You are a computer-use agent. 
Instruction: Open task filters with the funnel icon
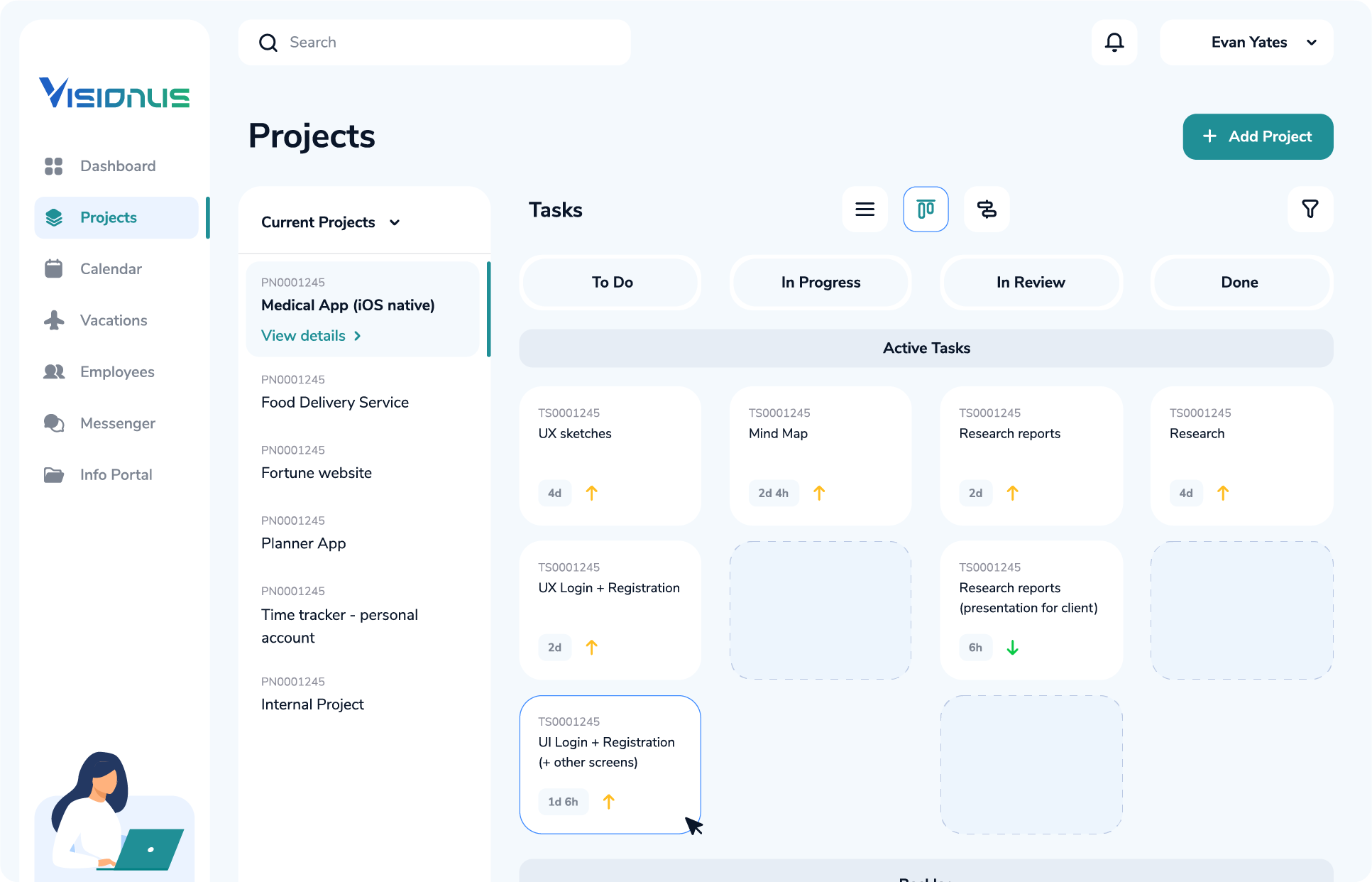(x=1310, y=209)
